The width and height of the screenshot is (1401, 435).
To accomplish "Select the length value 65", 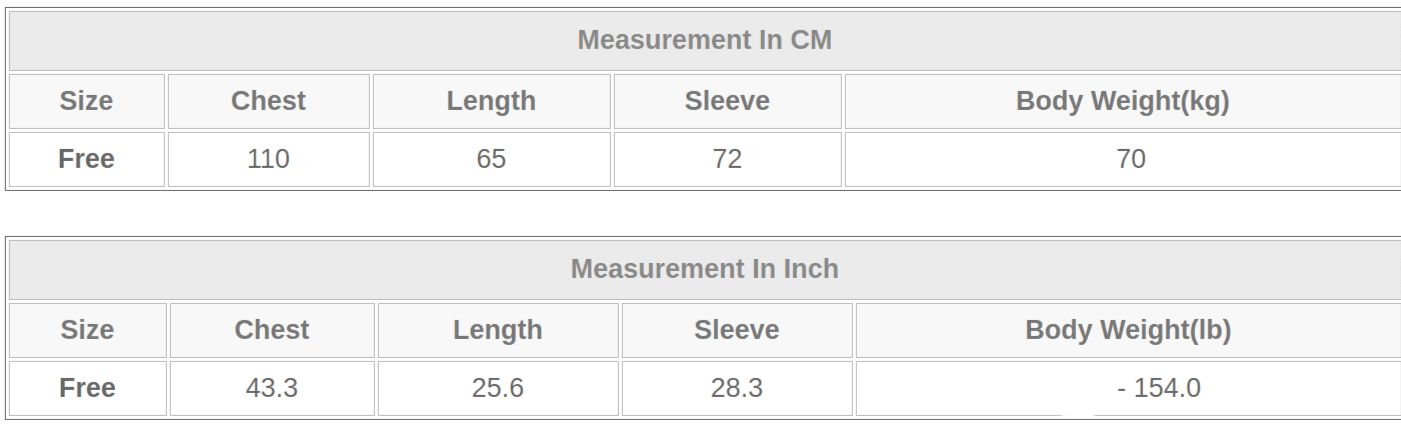I will (x=491, y=159).
